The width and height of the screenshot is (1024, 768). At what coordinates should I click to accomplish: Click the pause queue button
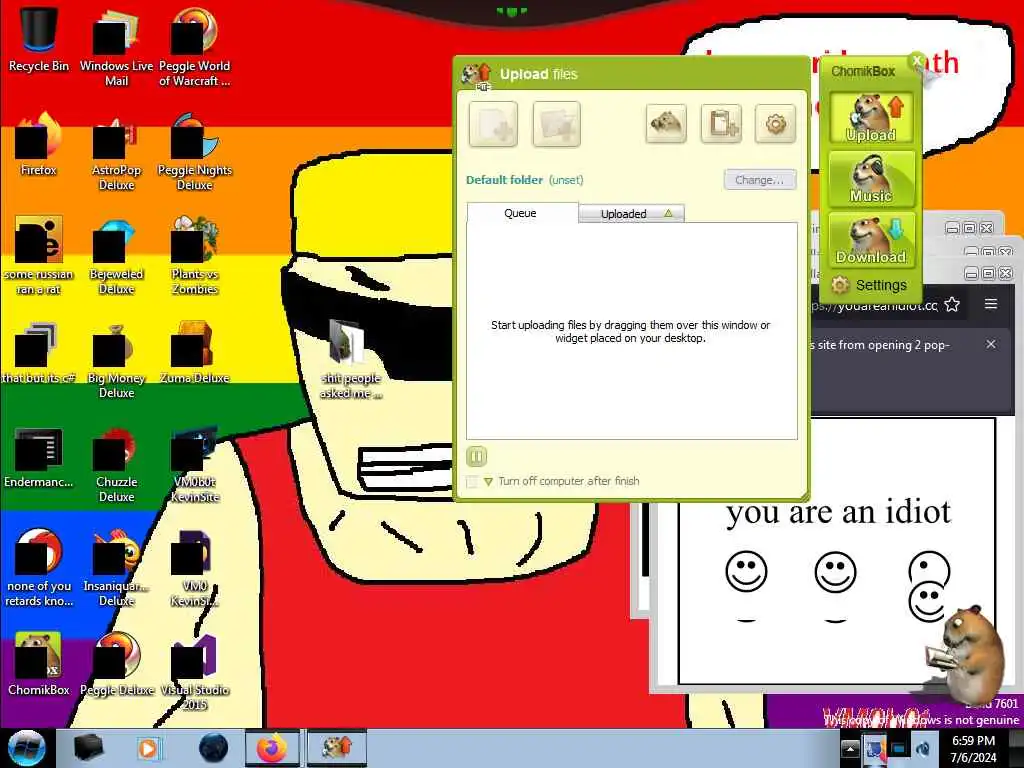tap(477, 456)
